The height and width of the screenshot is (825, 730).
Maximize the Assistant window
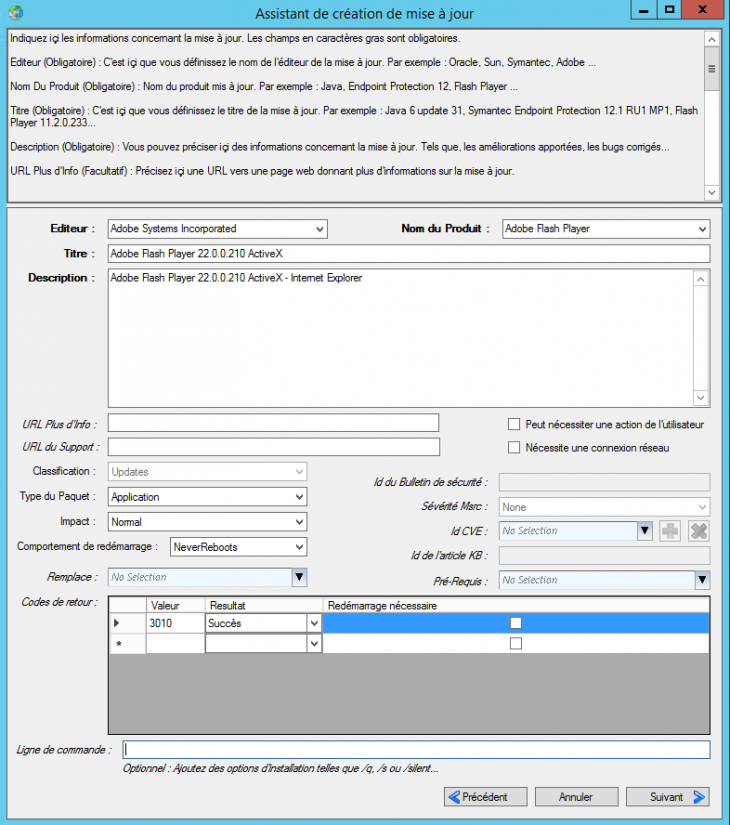669,10
